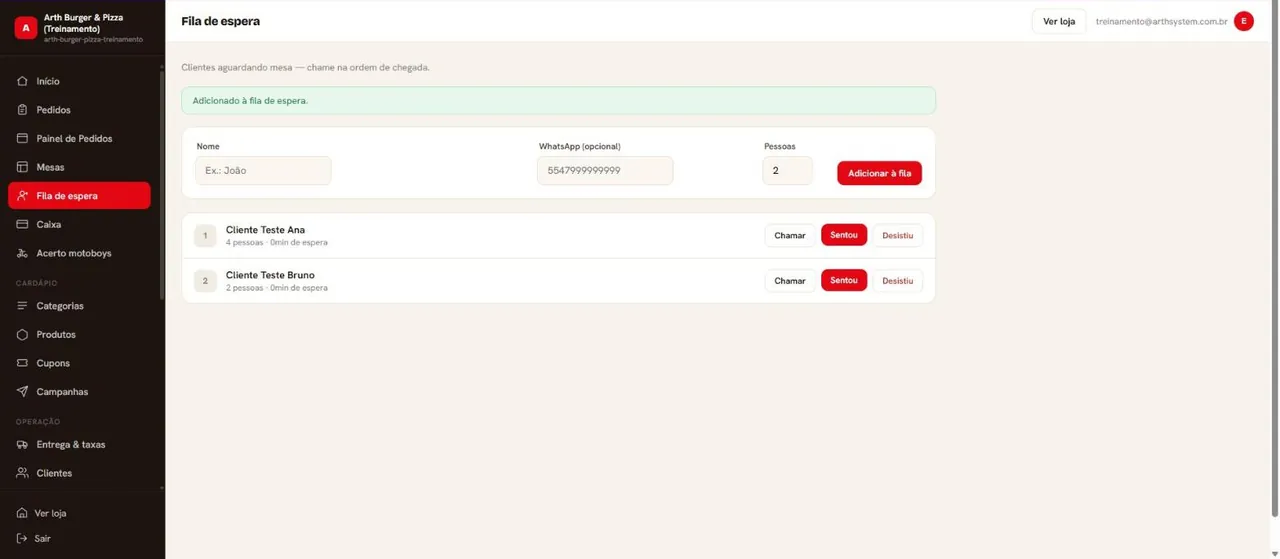Viewport: 1280px width, 559px height.
Task: Click the position 2 badge
Action: pyautogui.click(x=205, y=281)
